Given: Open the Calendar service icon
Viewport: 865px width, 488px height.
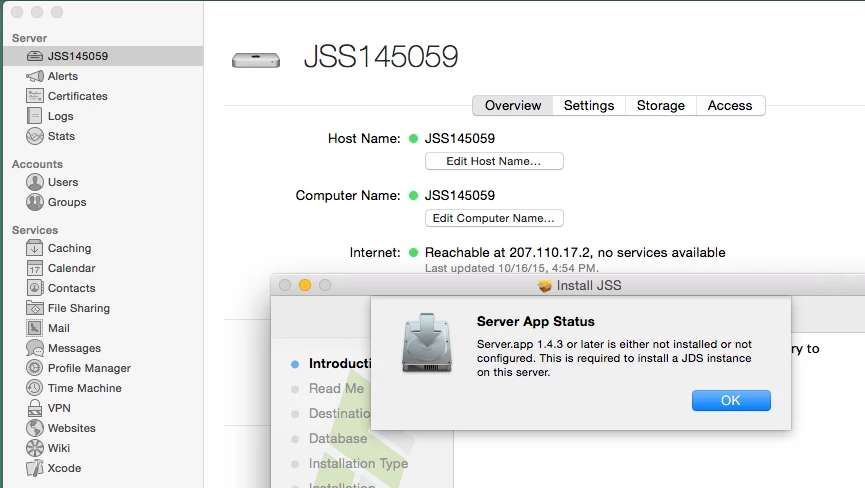Looking at the screenshot, I should click(34, 268).
